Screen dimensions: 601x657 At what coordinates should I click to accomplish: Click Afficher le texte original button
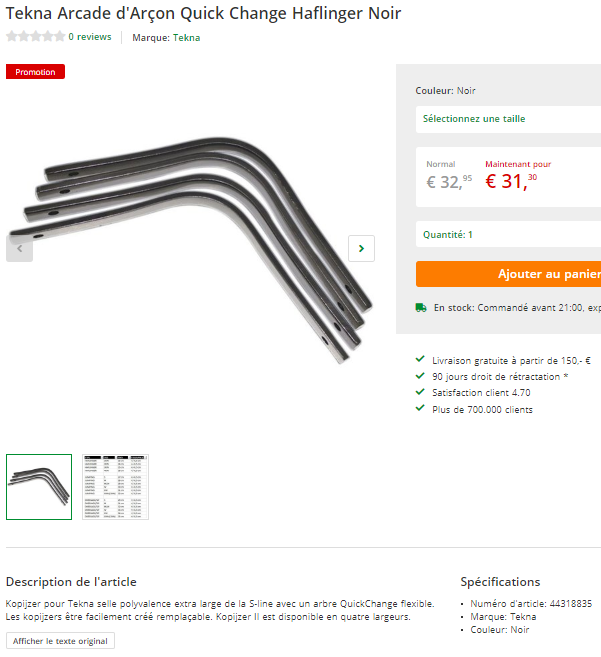point(60,641)
